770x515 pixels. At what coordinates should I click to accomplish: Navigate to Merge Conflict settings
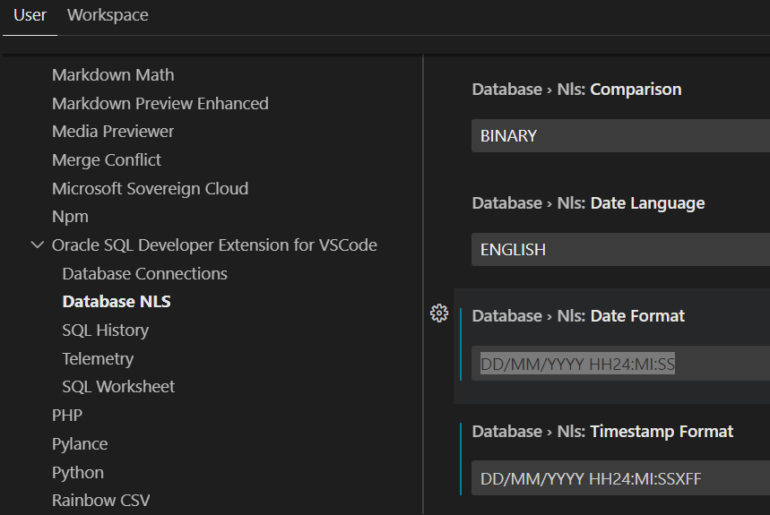point(106,160)
